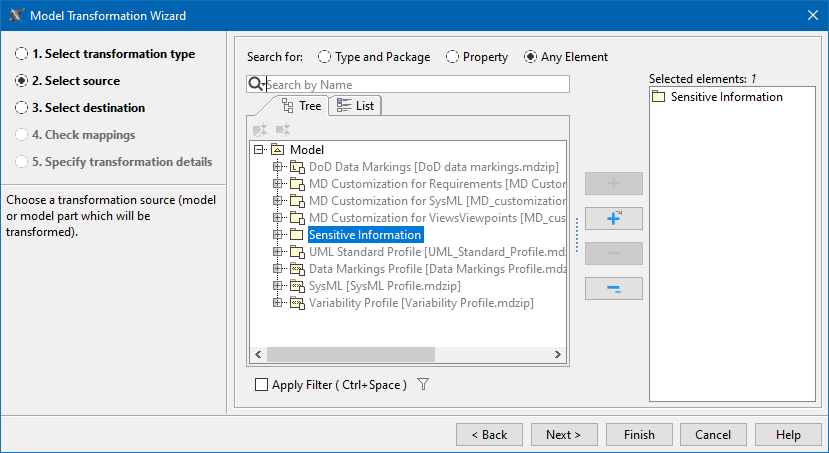
Task: Click the filter funnel icon
Action: pyautogui.click(x=423, y=385)
